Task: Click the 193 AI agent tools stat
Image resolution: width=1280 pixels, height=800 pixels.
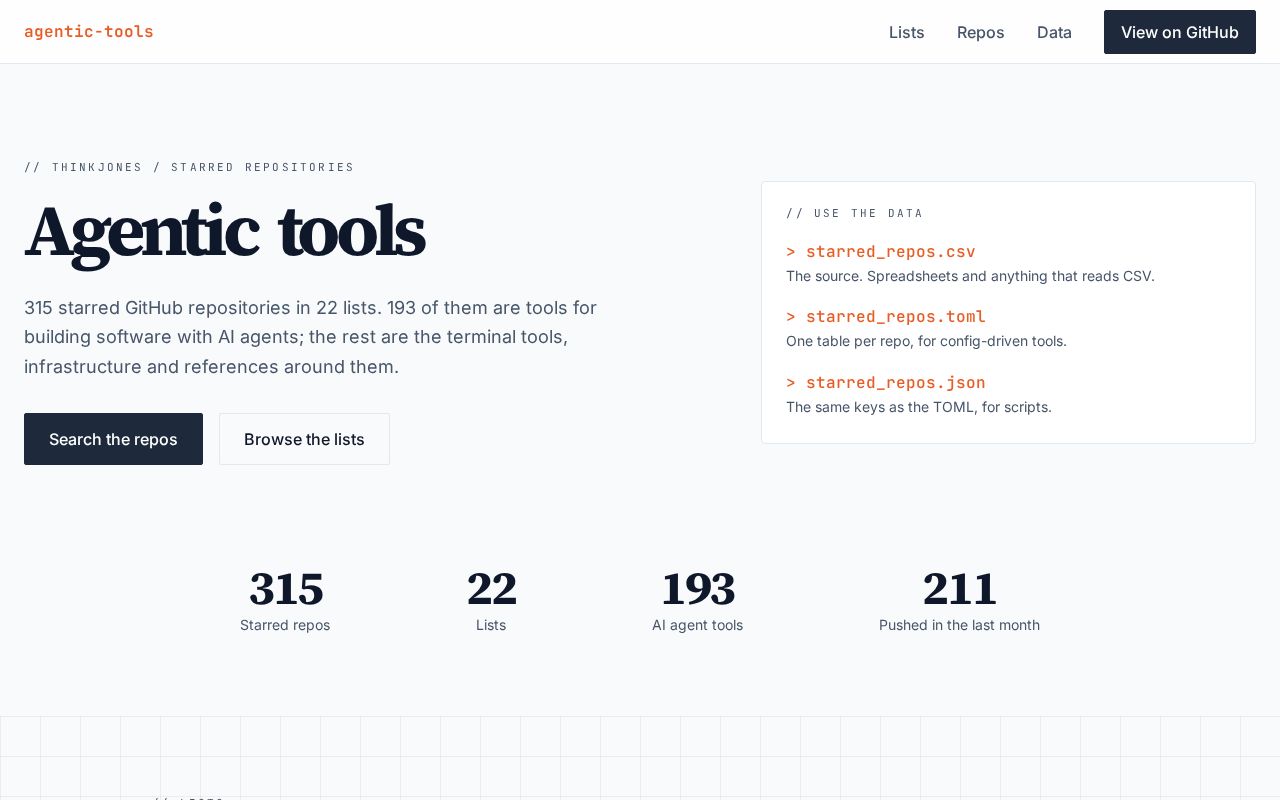Action: [698, 600]
